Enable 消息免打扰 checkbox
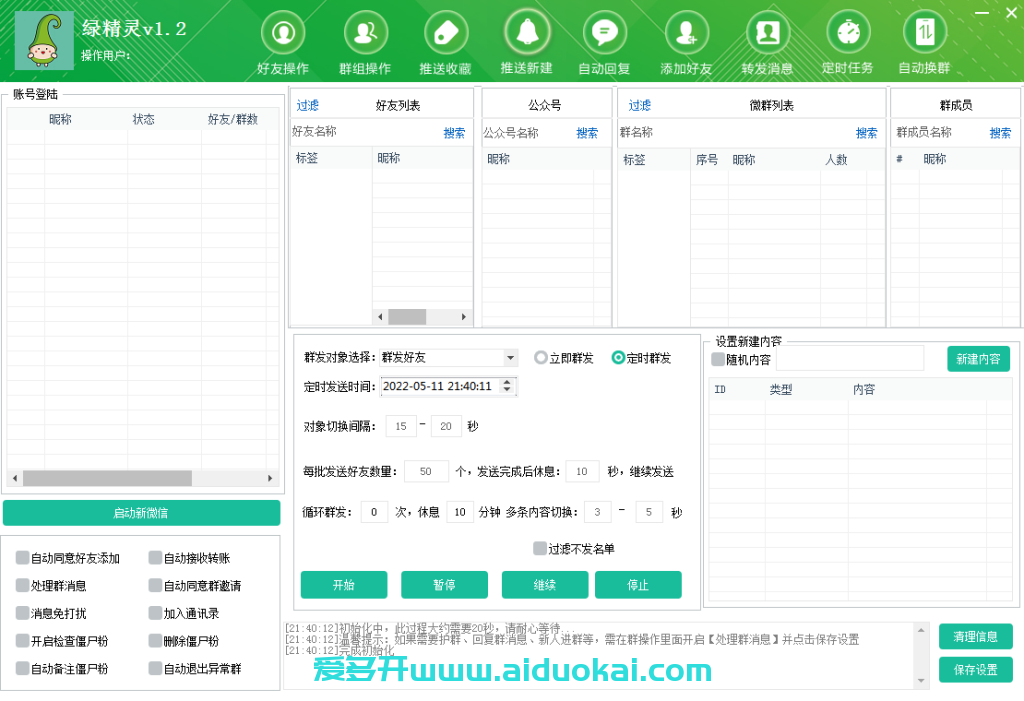 point(23,613)
